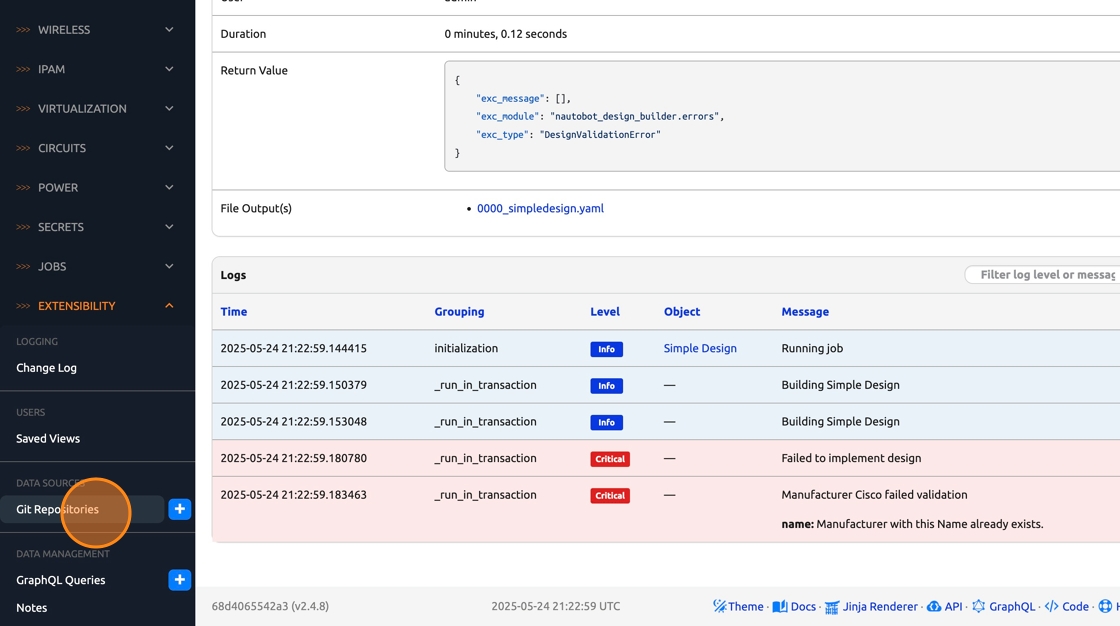Open the Docs book icon in footer
Image resolution: width=1120 pixels, height=626 pixels.
click(779, 606)
